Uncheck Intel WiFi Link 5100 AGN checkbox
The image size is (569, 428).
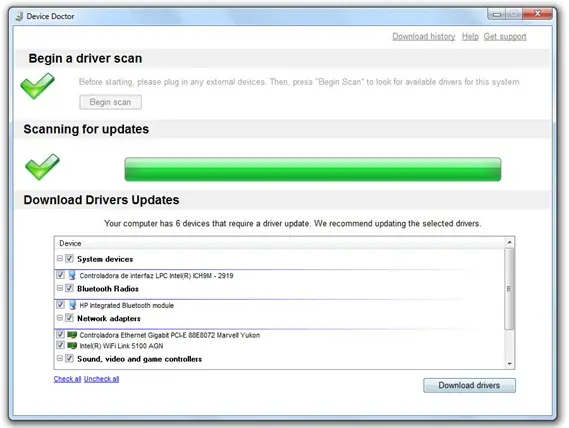coord(61,345)
